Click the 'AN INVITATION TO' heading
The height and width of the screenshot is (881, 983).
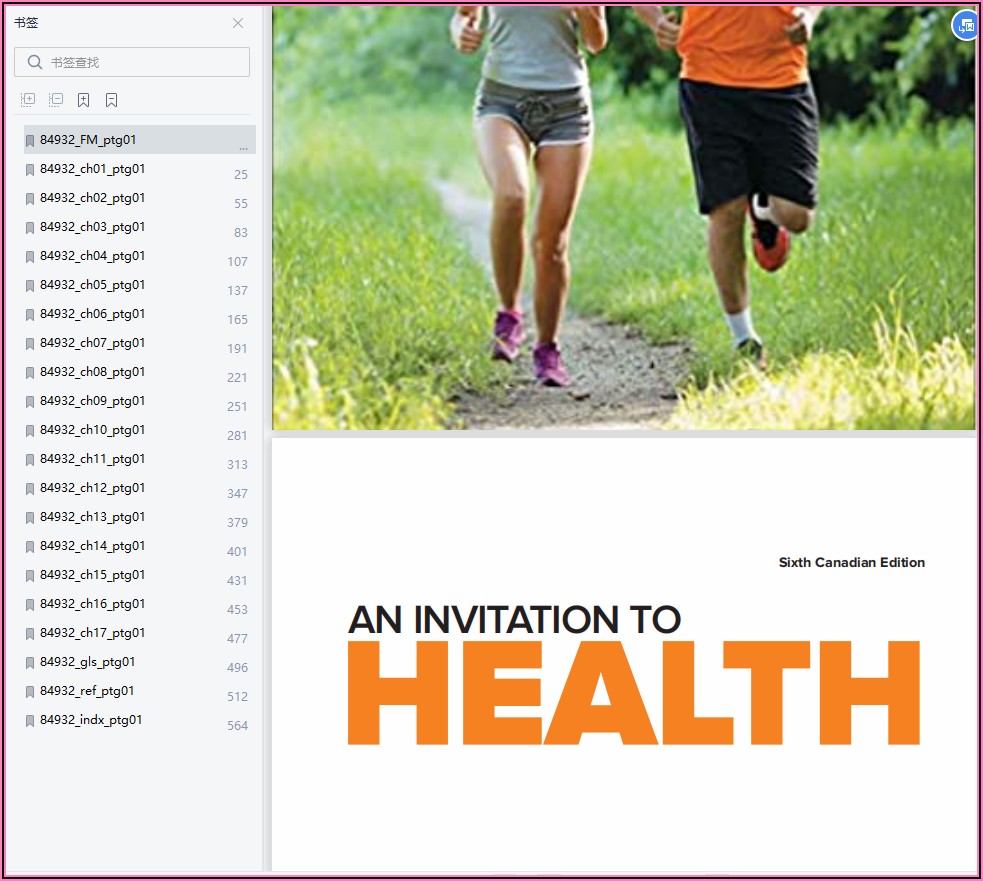(x=515, y=620)
